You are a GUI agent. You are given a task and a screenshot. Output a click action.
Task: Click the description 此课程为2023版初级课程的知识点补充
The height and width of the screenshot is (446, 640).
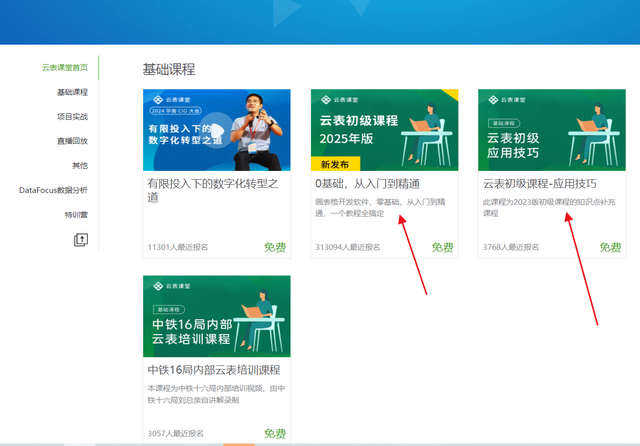(549, 207)
